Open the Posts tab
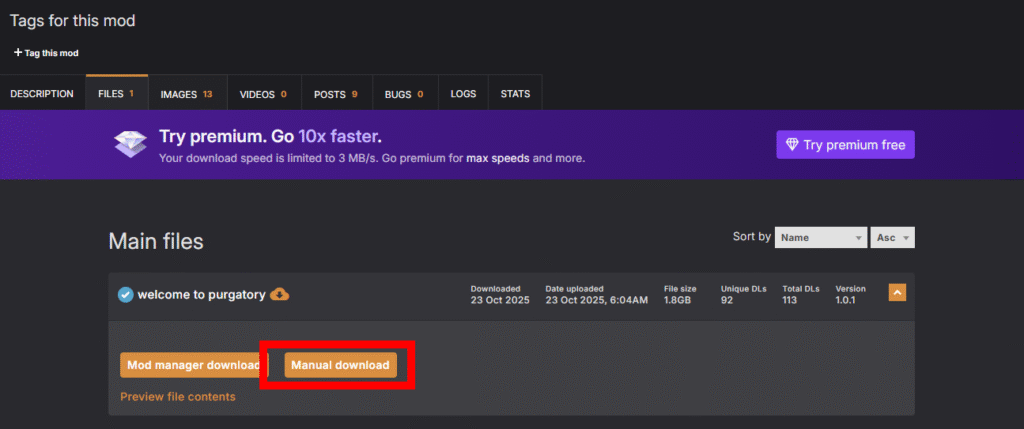The height and width of the screenshot is (429, 1024). click(x=335, y=94)
